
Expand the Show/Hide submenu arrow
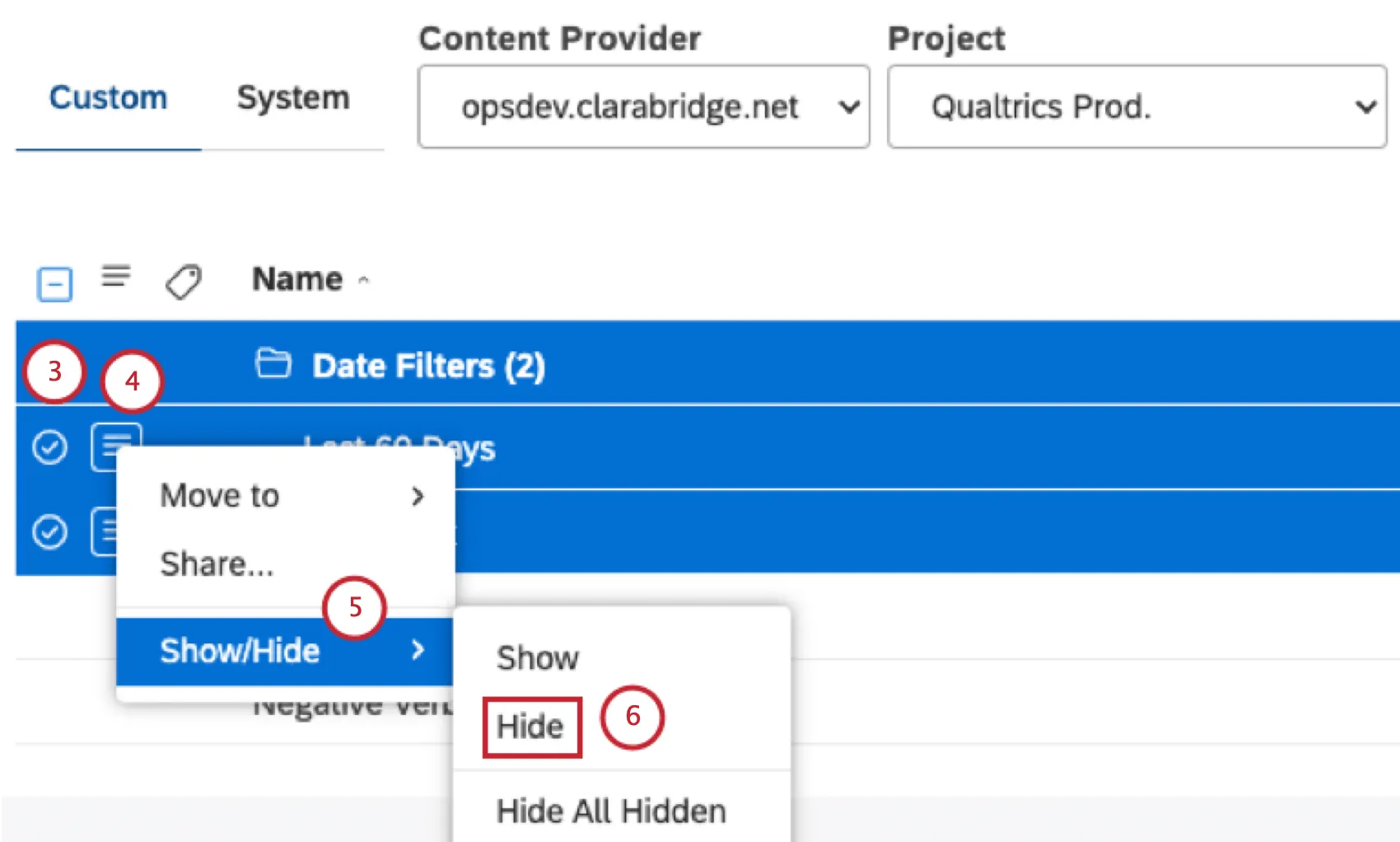[420, 650]
